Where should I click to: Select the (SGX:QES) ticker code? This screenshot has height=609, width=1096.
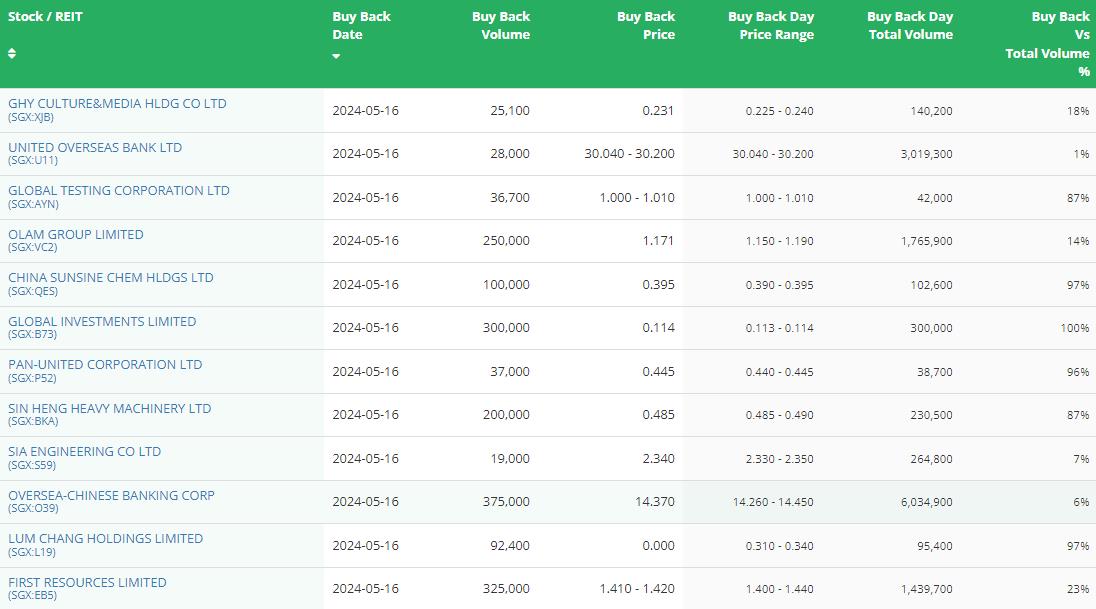[x=33, y=291]
